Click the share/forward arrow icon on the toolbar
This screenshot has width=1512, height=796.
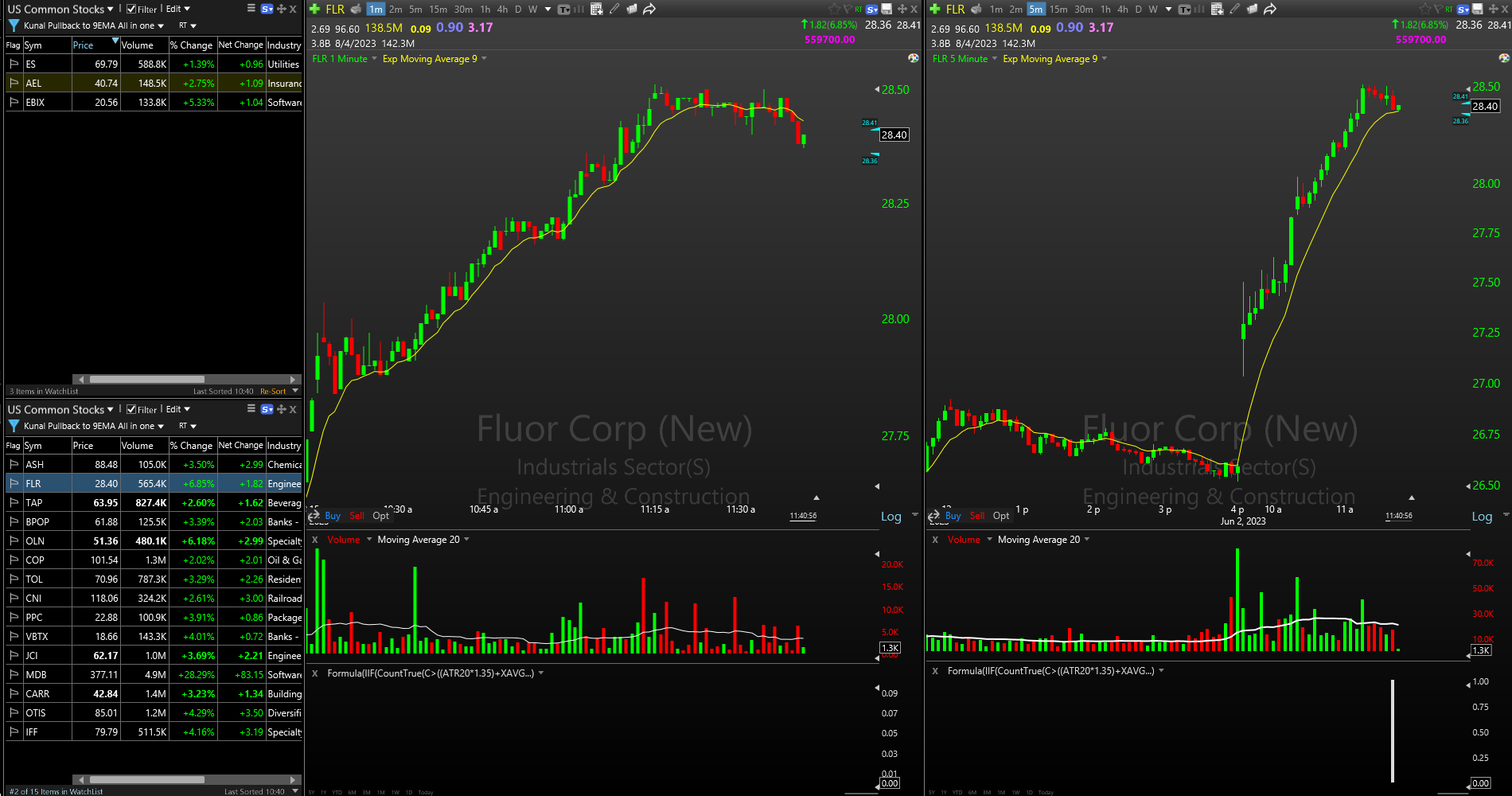[649, 9]
